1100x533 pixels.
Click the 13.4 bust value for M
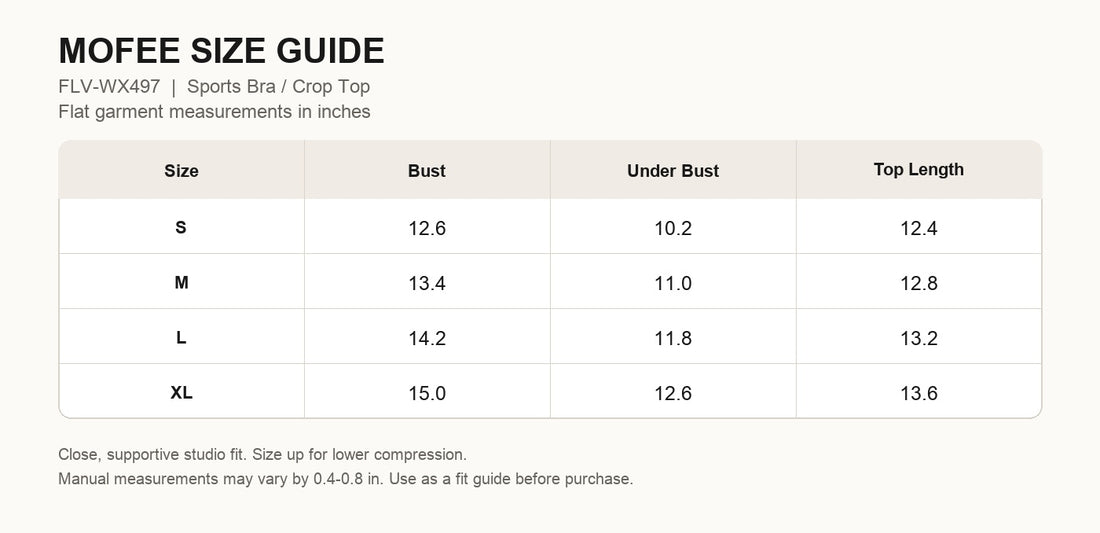click(427, 283)
